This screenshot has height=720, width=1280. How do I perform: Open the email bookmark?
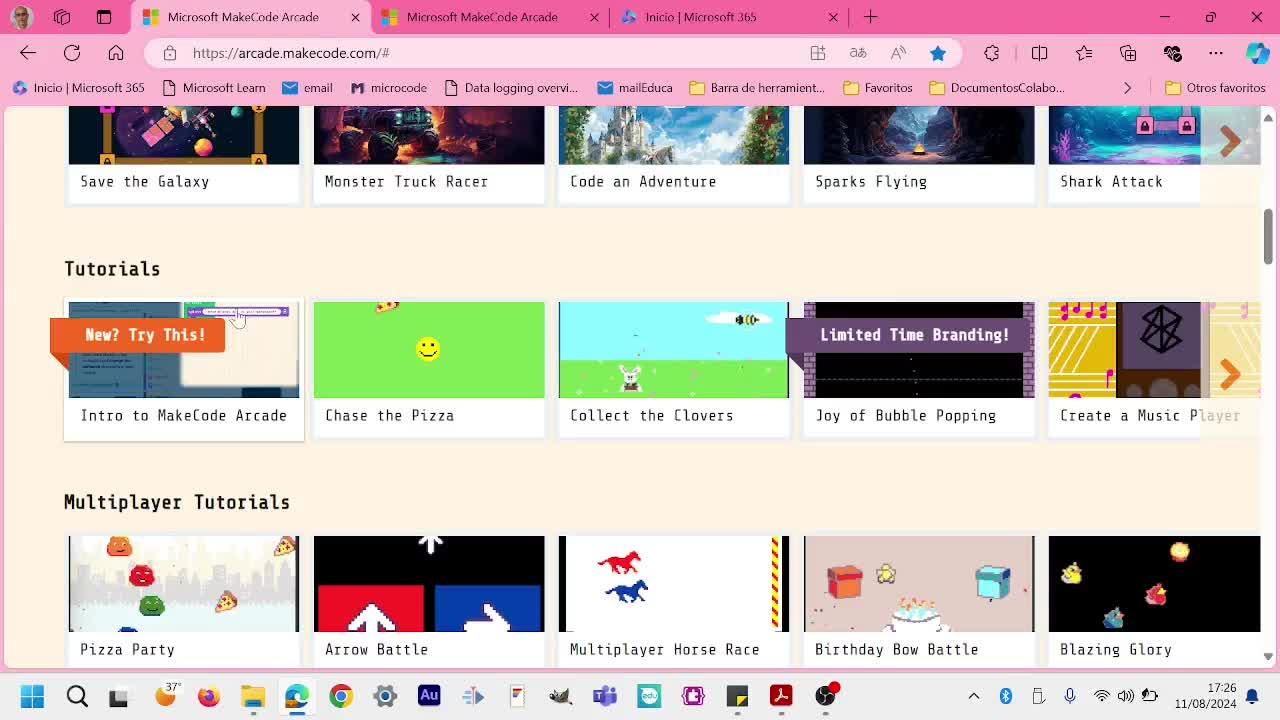307,88
